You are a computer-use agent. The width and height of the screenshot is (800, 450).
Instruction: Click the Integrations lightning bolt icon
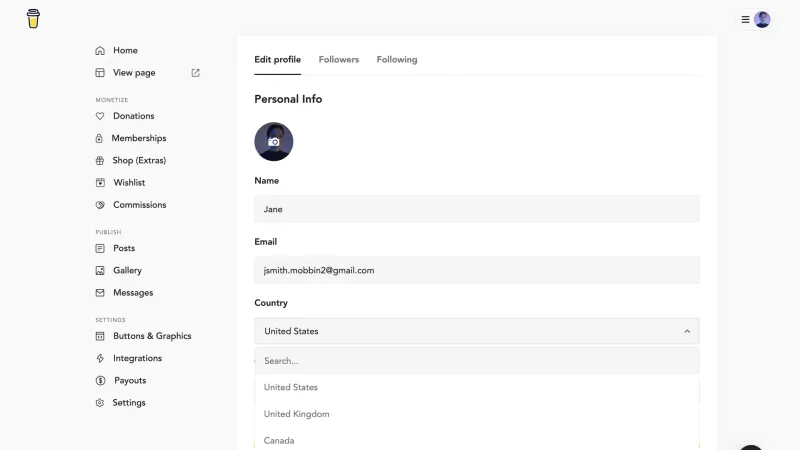(100, 358)
